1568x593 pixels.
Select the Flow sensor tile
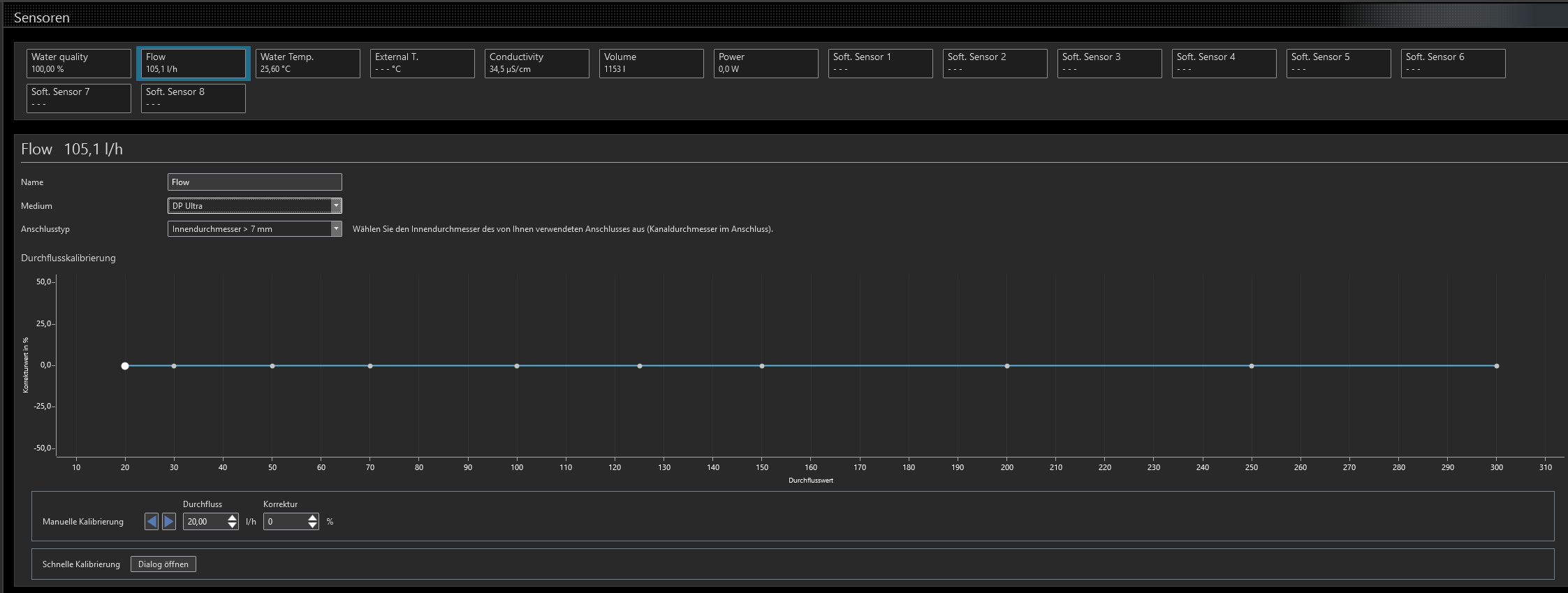[x=193, y=63]
